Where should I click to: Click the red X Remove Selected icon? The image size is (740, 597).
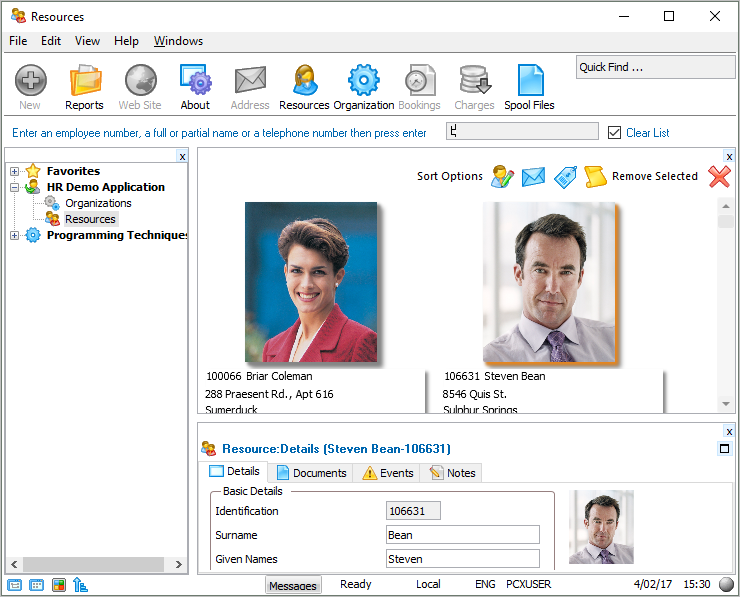tap(719, 176)
